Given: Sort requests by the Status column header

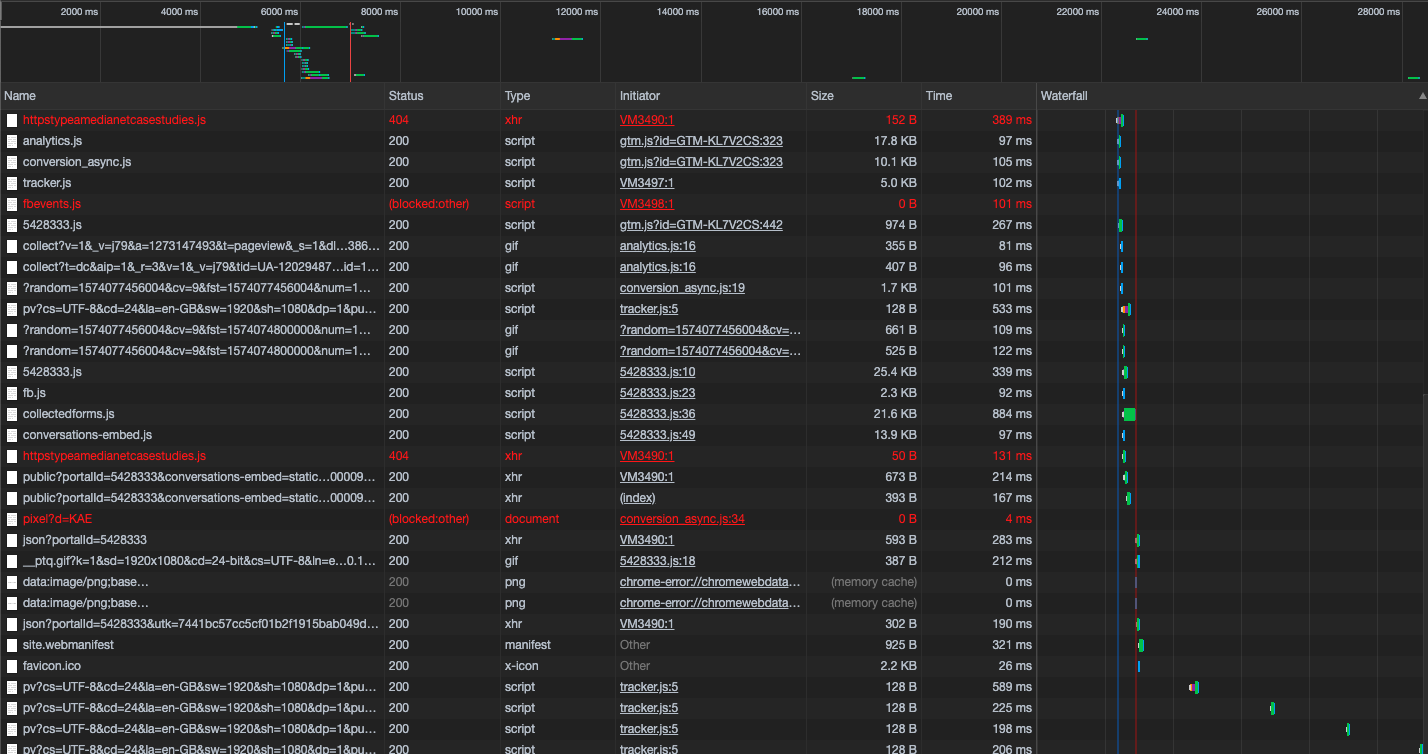Looking at the screenshot, I should [x=443, y=96].
